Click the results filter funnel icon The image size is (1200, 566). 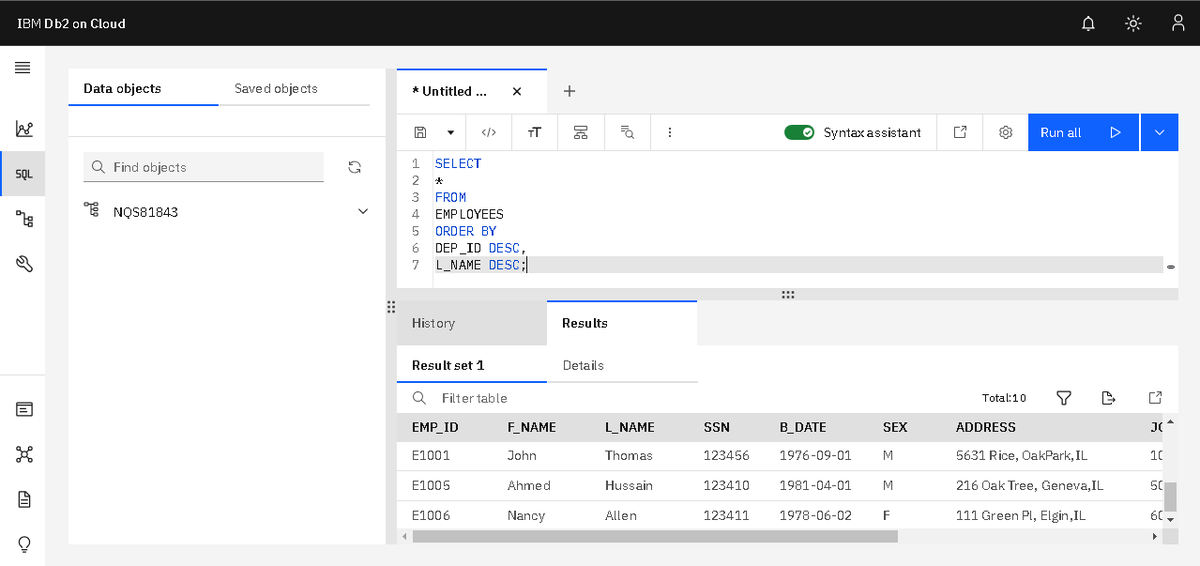(1064, 398)
